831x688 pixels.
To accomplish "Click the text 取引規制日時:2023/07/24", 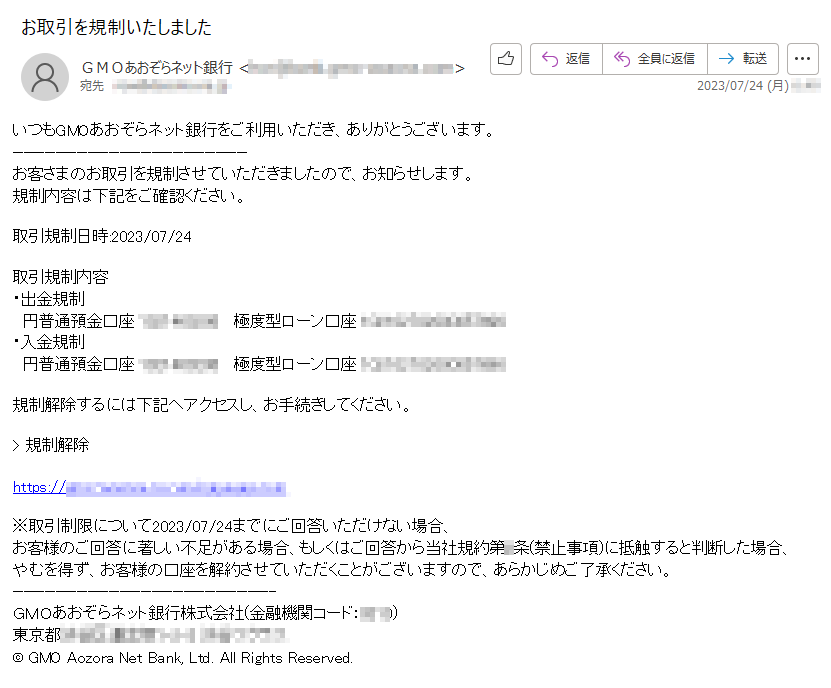I will coord(102,236).
